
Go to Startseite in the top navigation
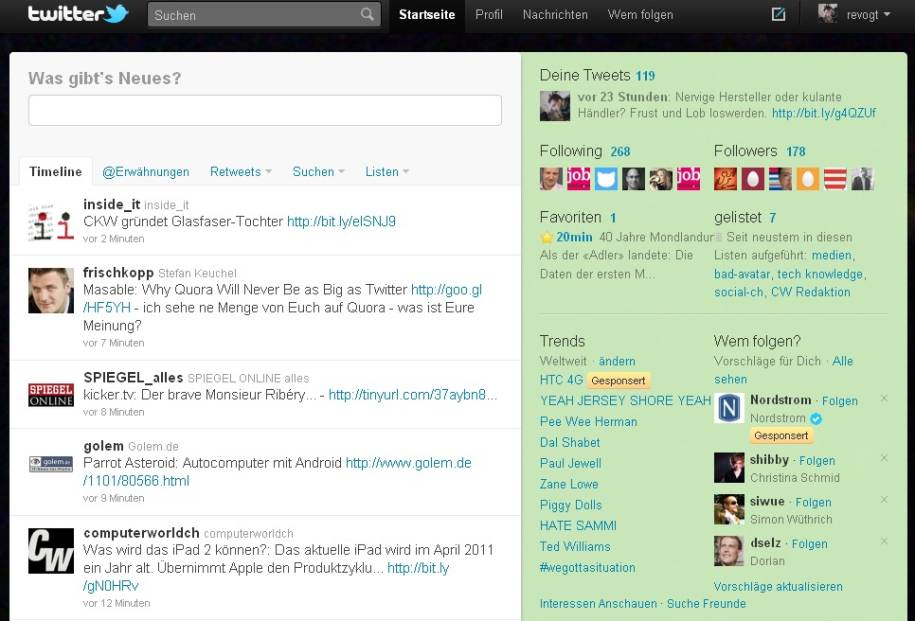(427, 15)
